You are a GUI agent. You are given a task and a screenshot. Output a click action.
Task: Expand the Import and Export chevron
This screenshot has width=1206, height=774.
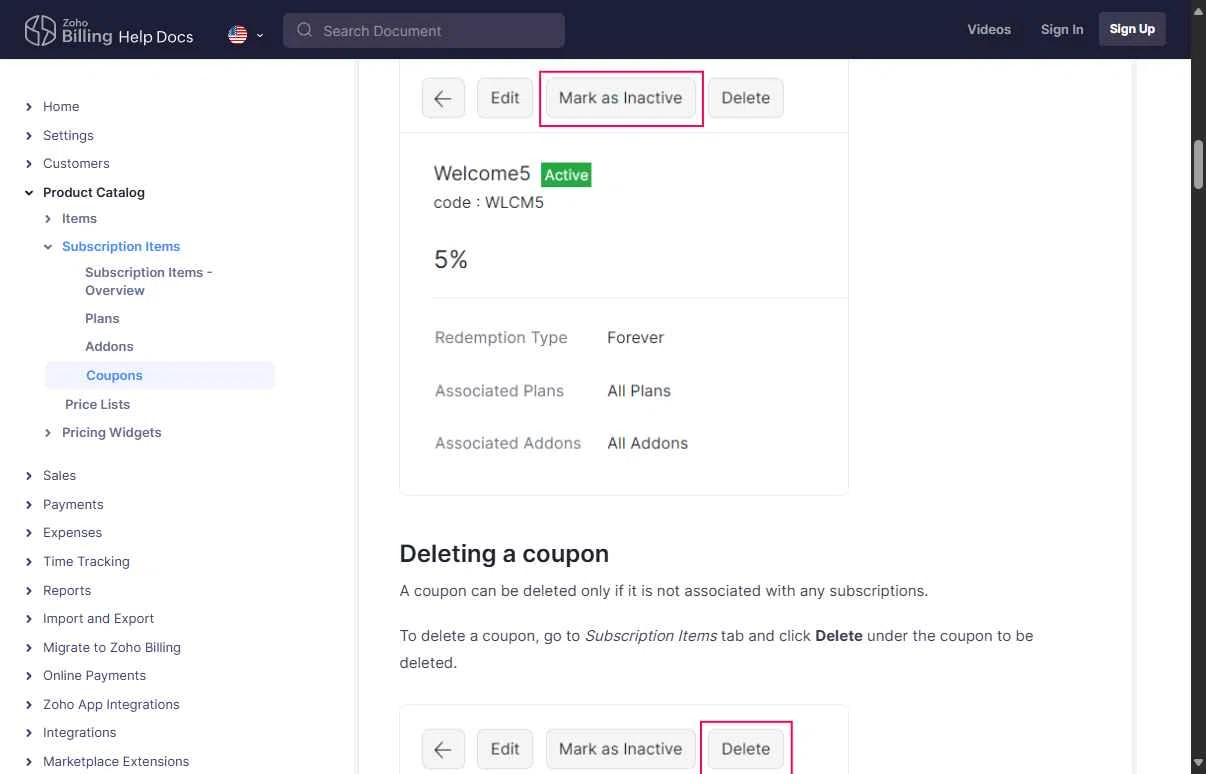click(29, 618)
